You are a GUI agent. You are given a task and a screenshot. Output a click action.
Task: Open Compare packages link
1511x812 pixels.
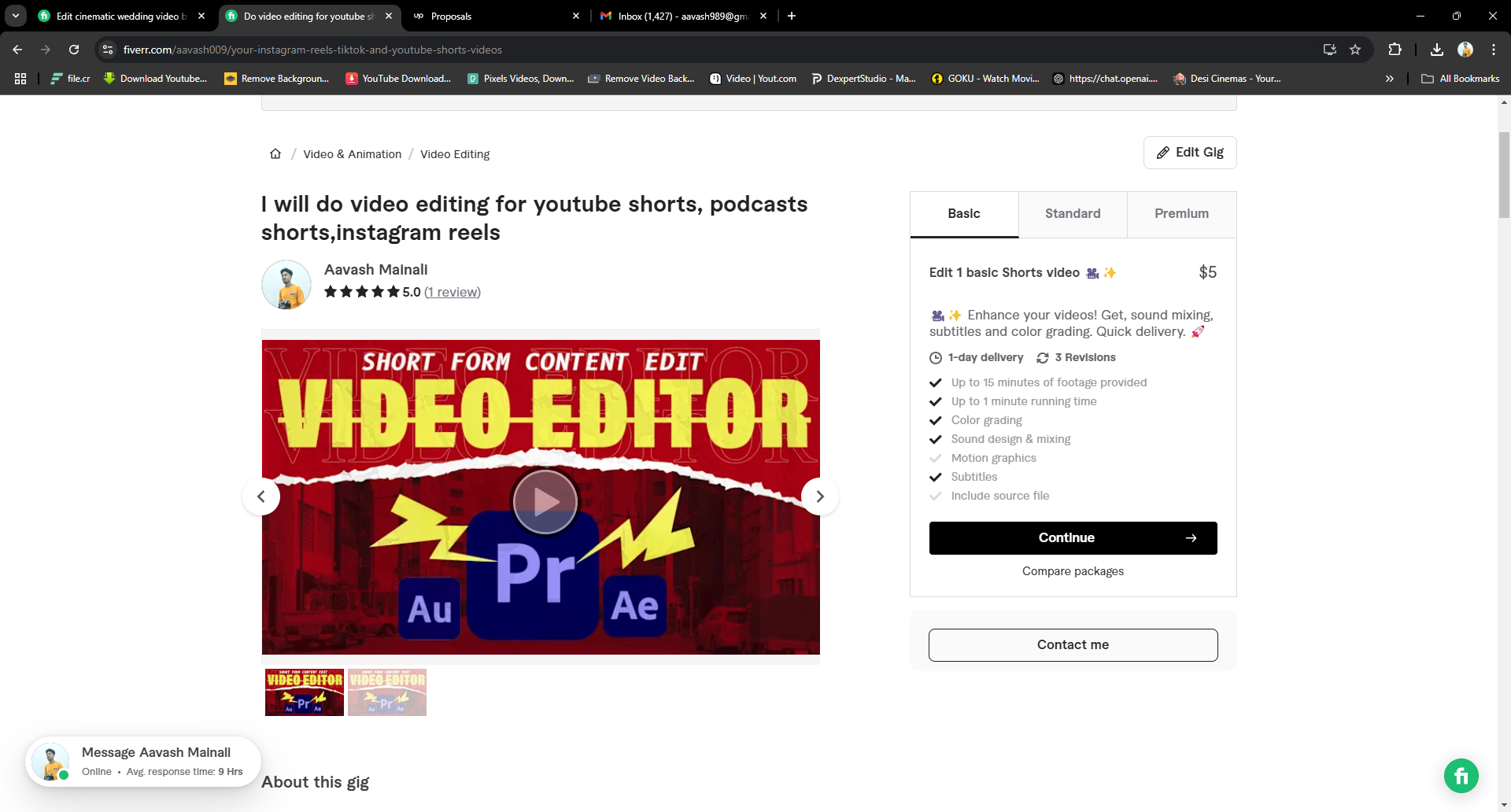pyautogui.click(x=1073, y=571)
